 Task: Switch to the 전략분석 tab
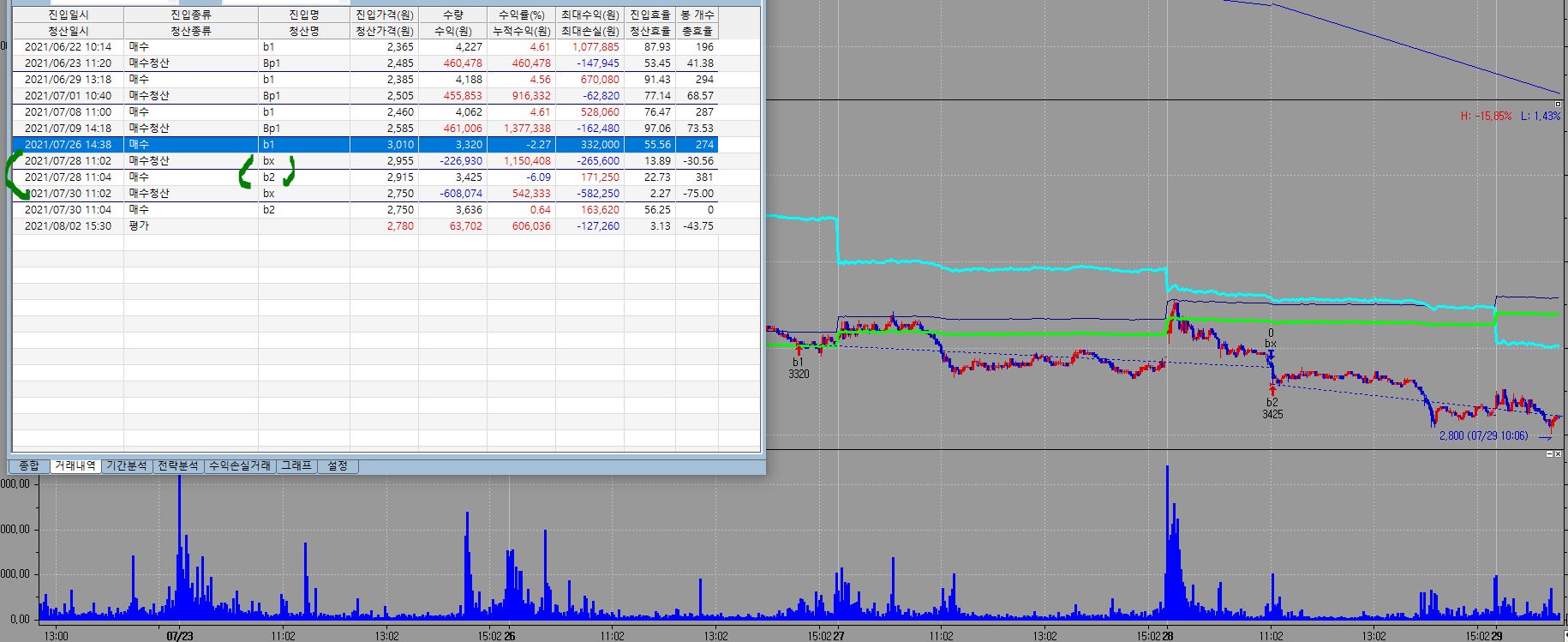178,465
